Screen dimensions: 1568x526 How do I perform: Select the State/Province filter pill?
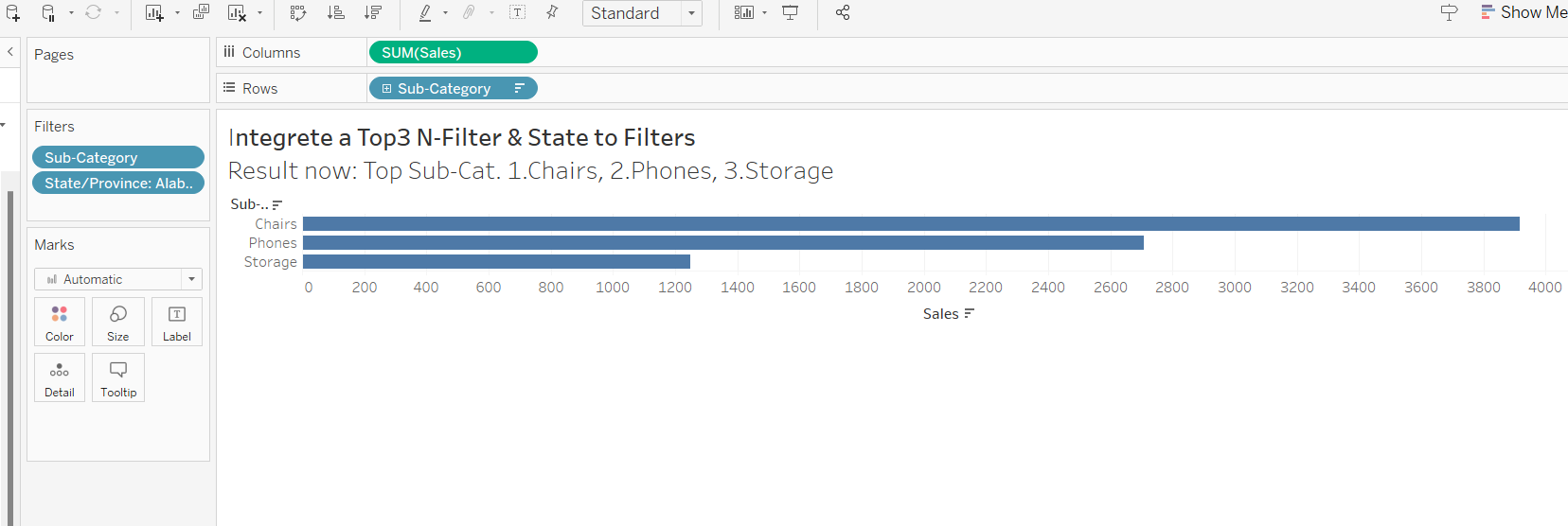118,183
